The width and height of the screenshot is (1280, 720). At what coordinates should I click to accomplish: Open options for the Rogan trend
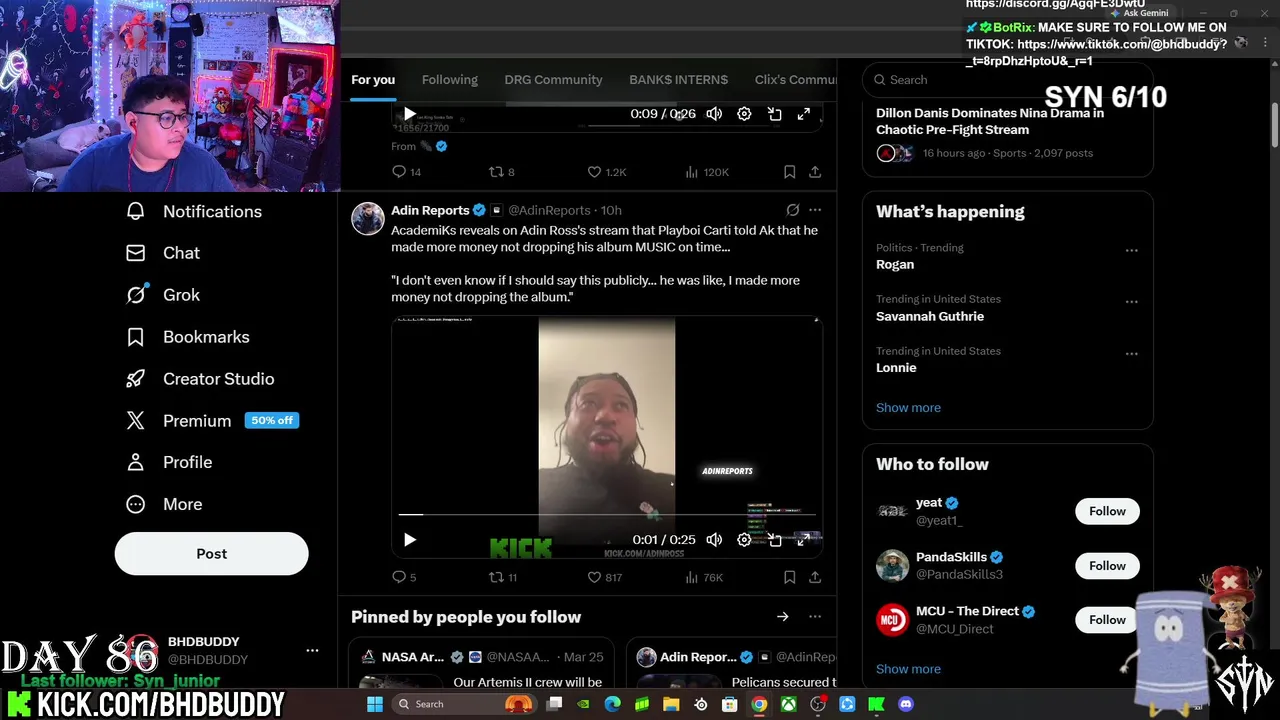[x=1131, y=250]
